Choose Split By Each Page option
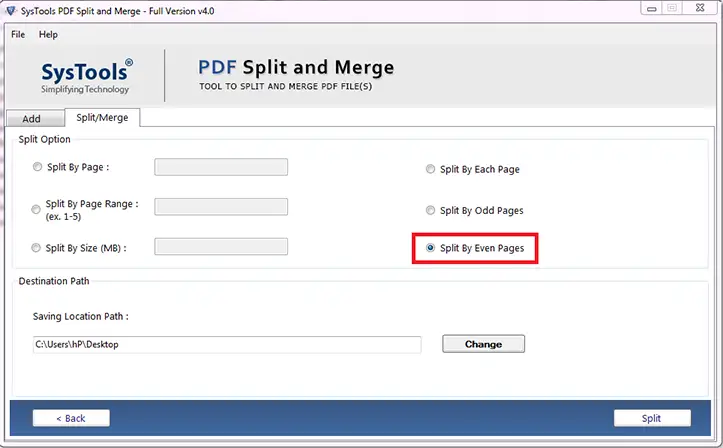The image size is (723, 448). (x=430, y=169)
